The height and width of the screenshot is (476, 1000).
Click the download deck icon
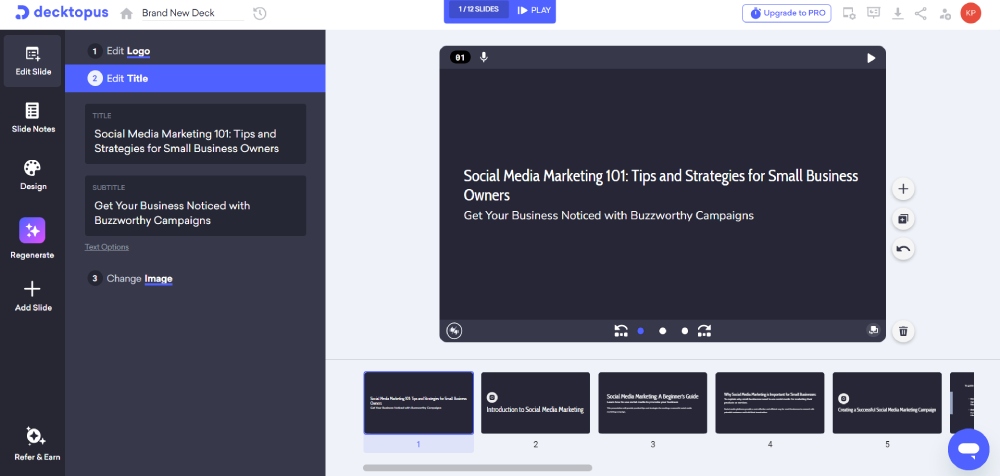897,13
